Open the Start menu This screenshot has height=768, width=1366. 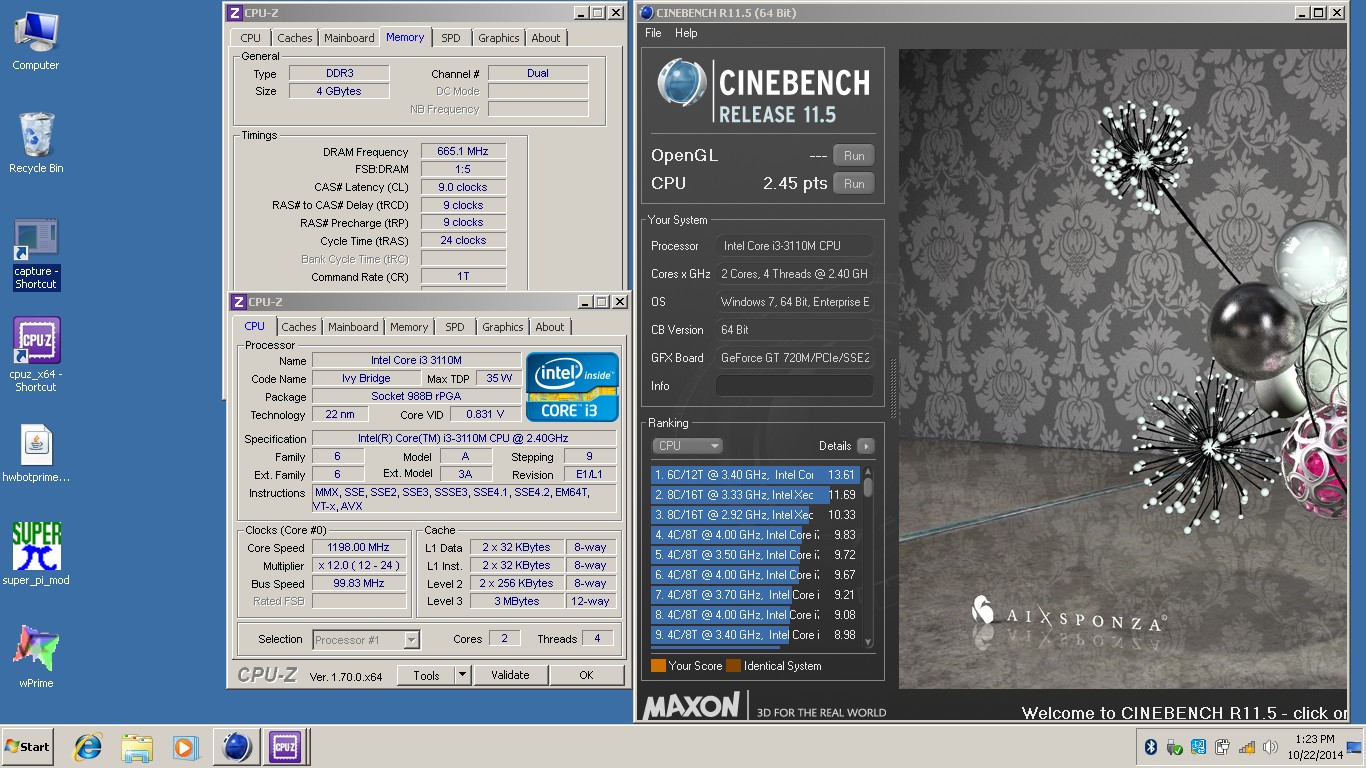coord(27,747)
